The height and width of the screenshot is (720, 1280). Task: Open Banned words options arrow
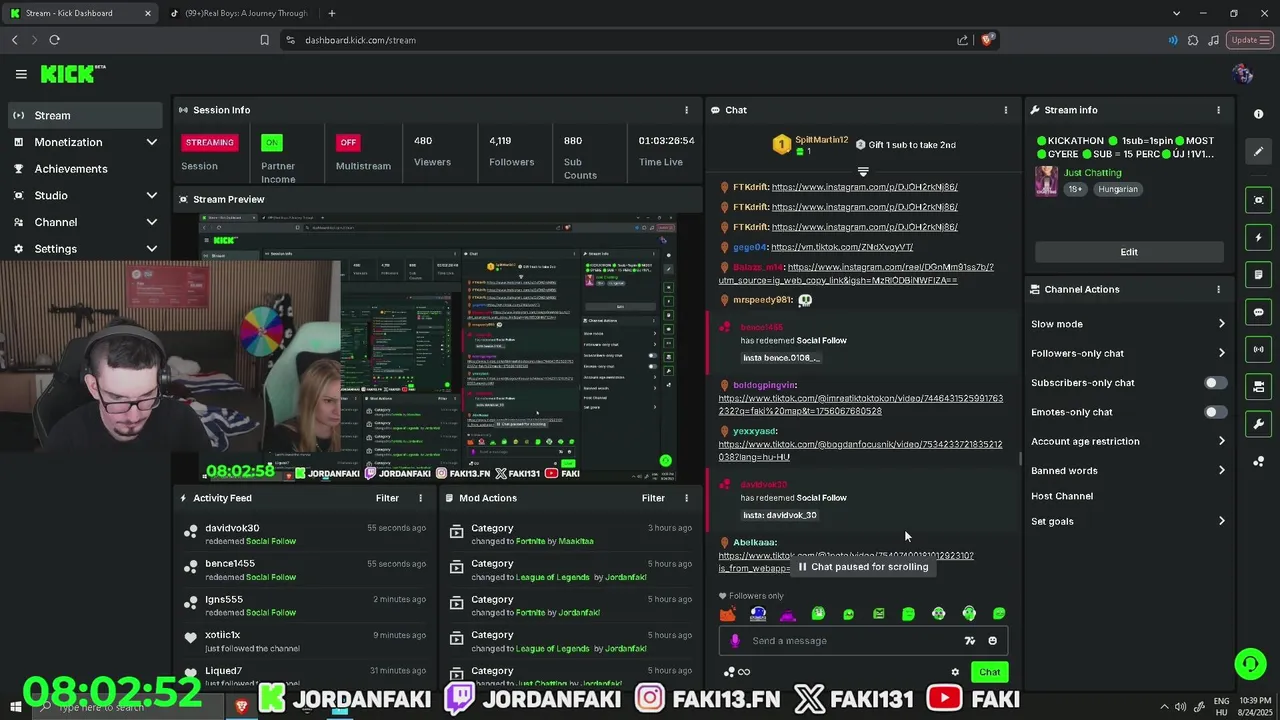1221,470
